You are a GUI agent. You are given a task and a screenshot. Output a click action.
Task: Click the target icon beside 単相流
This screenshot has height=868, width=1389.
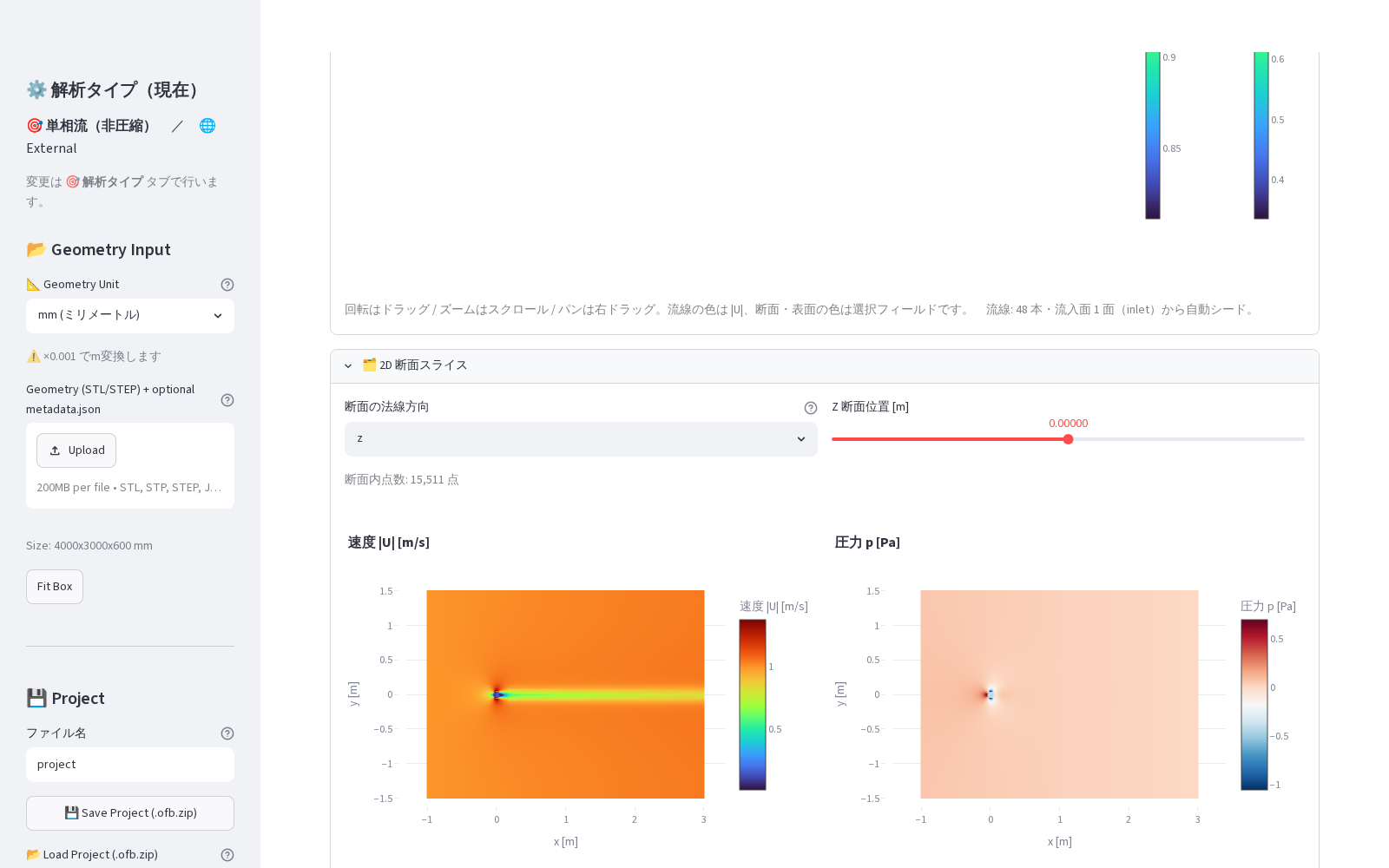coord(35,126)
